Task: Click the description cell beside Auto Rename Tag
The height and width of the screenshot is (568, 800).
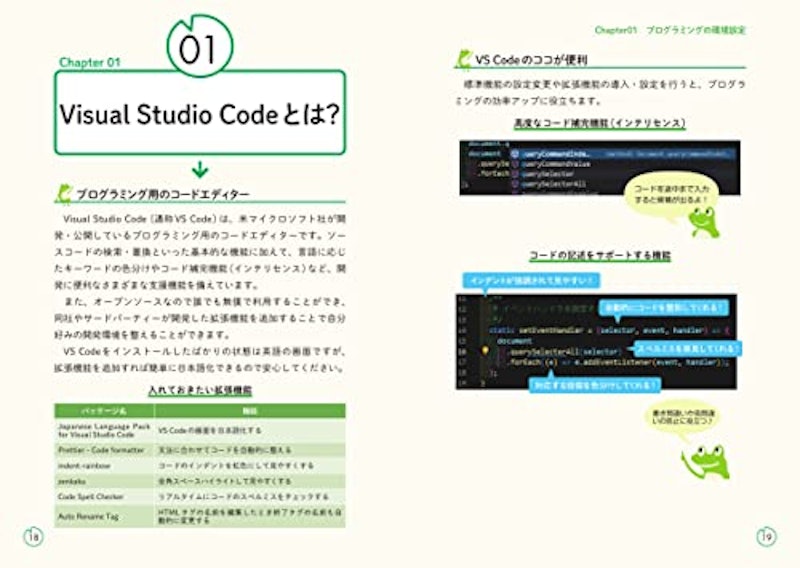Action: pos(250,516)
